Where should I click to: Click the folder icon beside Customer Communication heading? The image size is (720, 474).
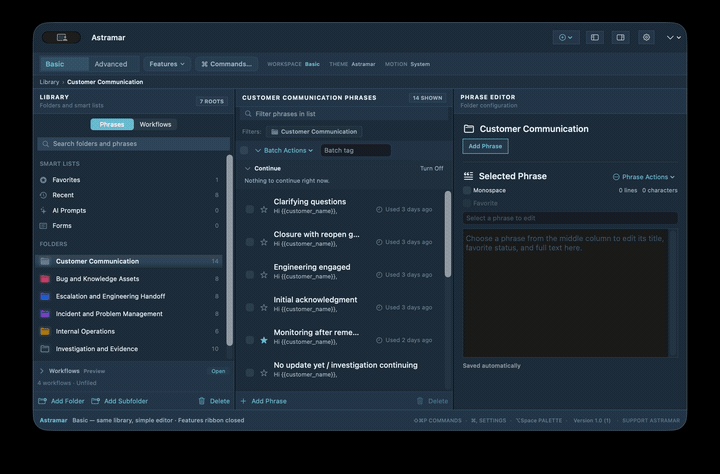tap(469, 129)
